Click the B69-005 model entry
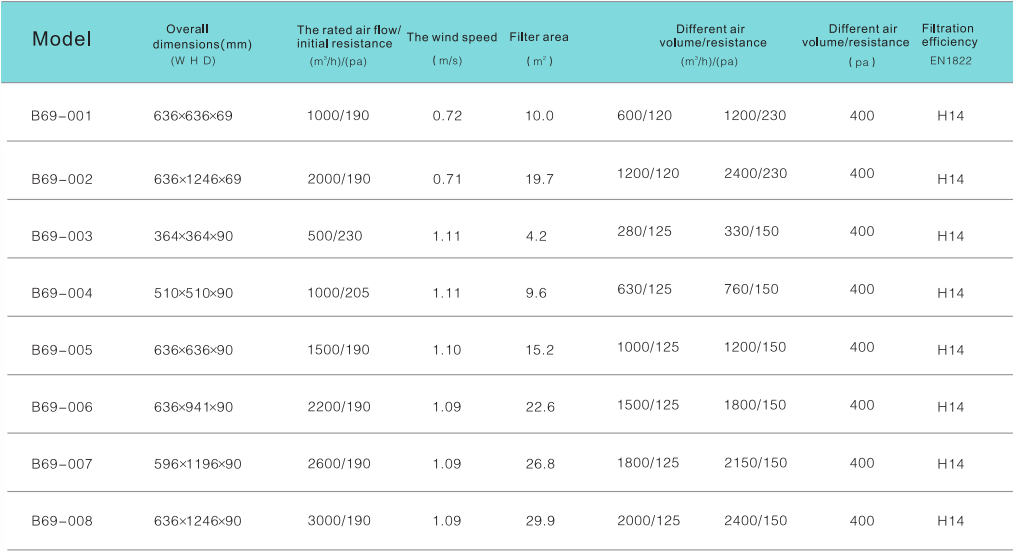1014x553 pixels. point(62,350)
